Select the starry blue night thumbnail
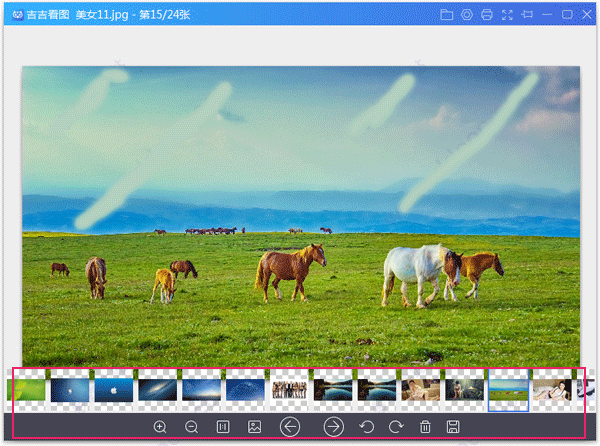This screenshot has height=446, width=600. click(245, 390)
